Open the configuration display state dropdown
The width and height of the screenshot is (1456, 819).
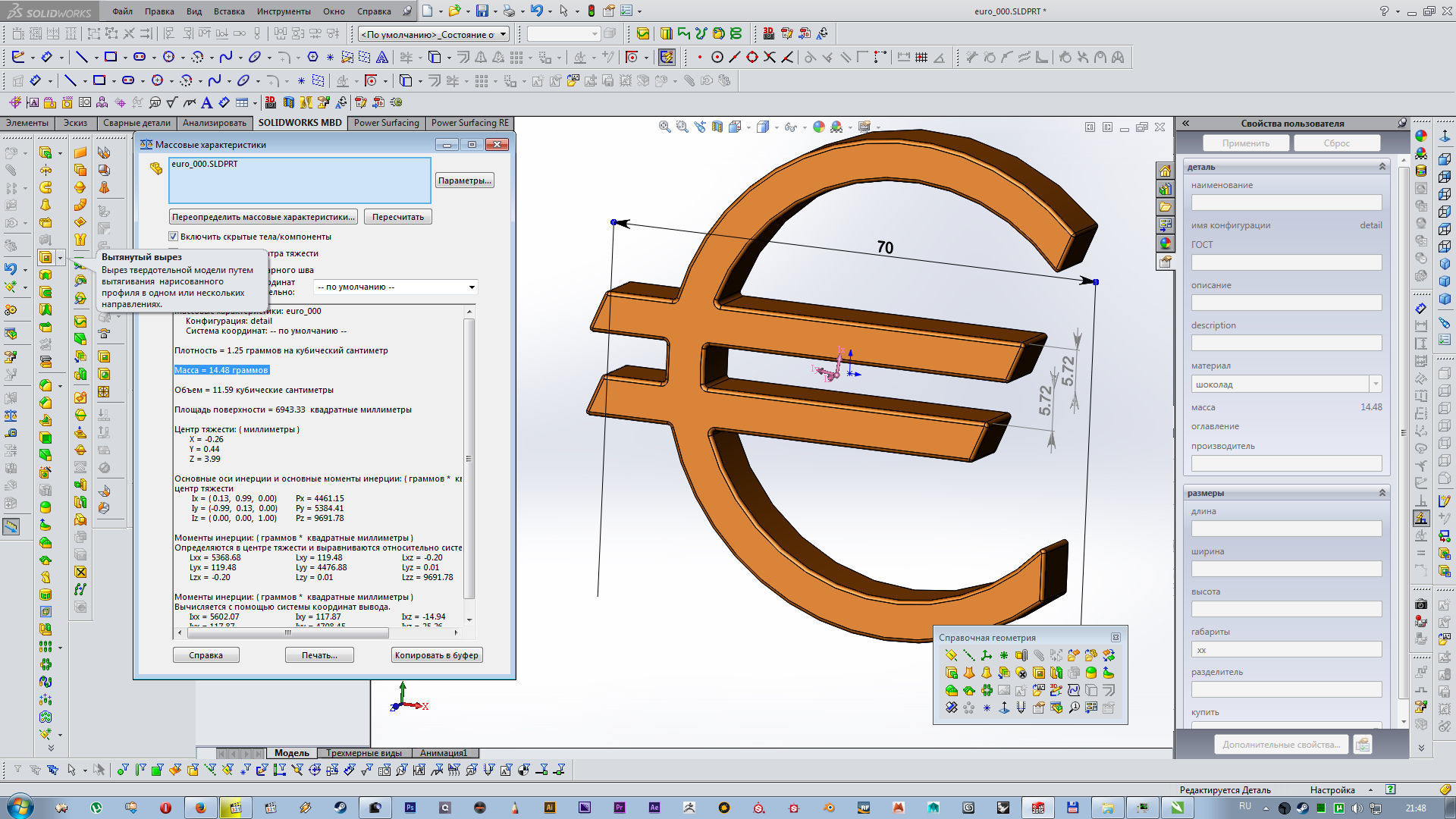click(503, 34)
